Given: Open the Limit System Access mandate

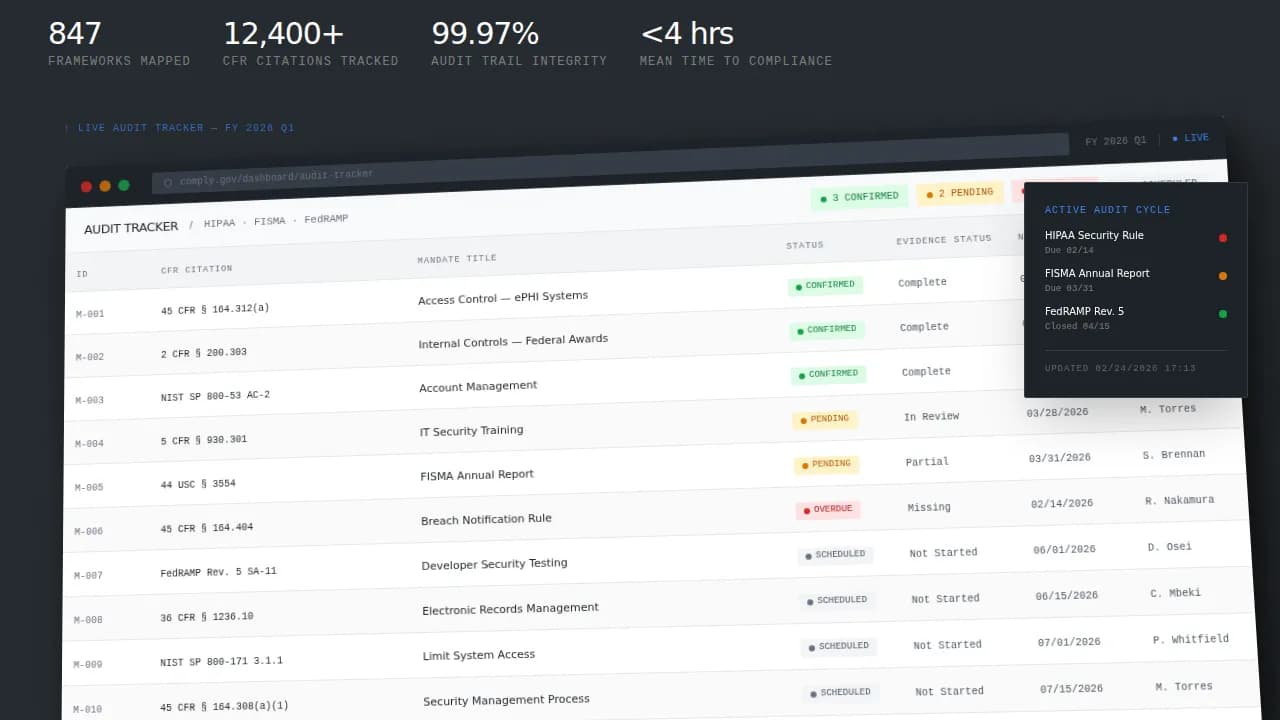Looking at the screenshot, I should click(x=479, y=656).
